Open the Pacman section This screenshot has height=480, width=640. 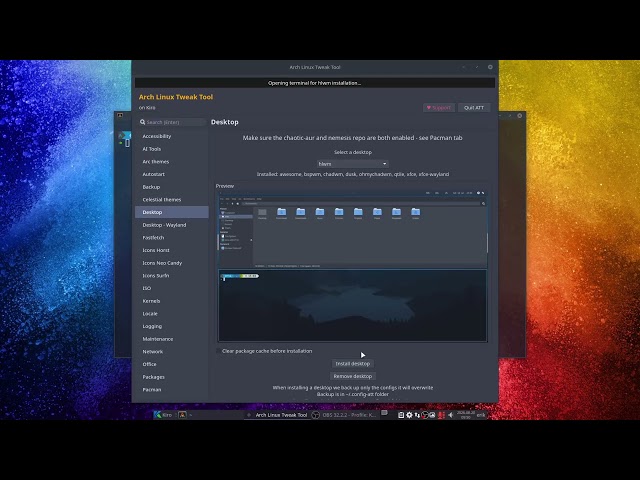click(x=171, y=389)
